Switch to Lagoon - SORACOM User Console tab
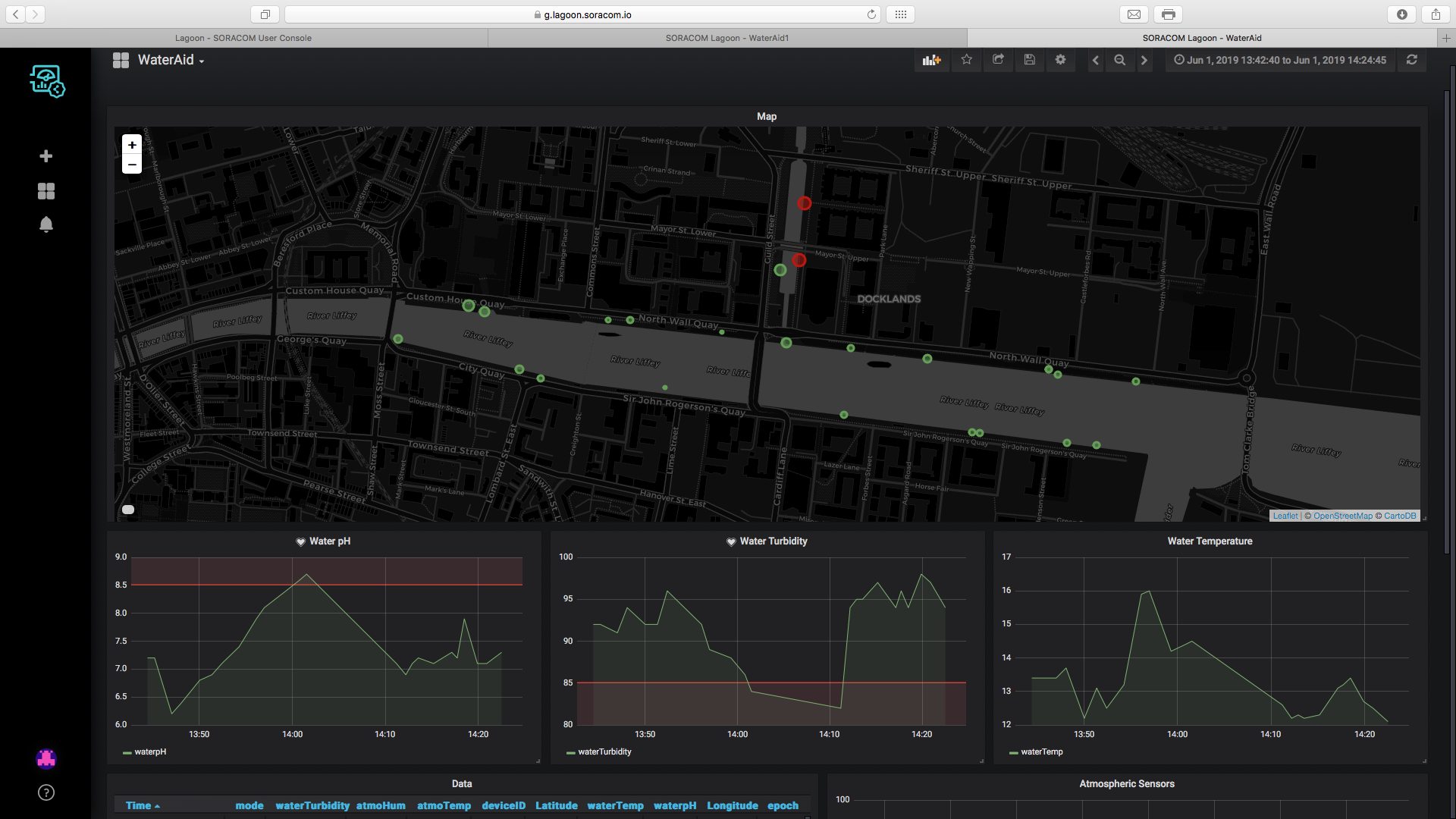The height and width of the screenshot is (819, 1456). coord(243,38)
